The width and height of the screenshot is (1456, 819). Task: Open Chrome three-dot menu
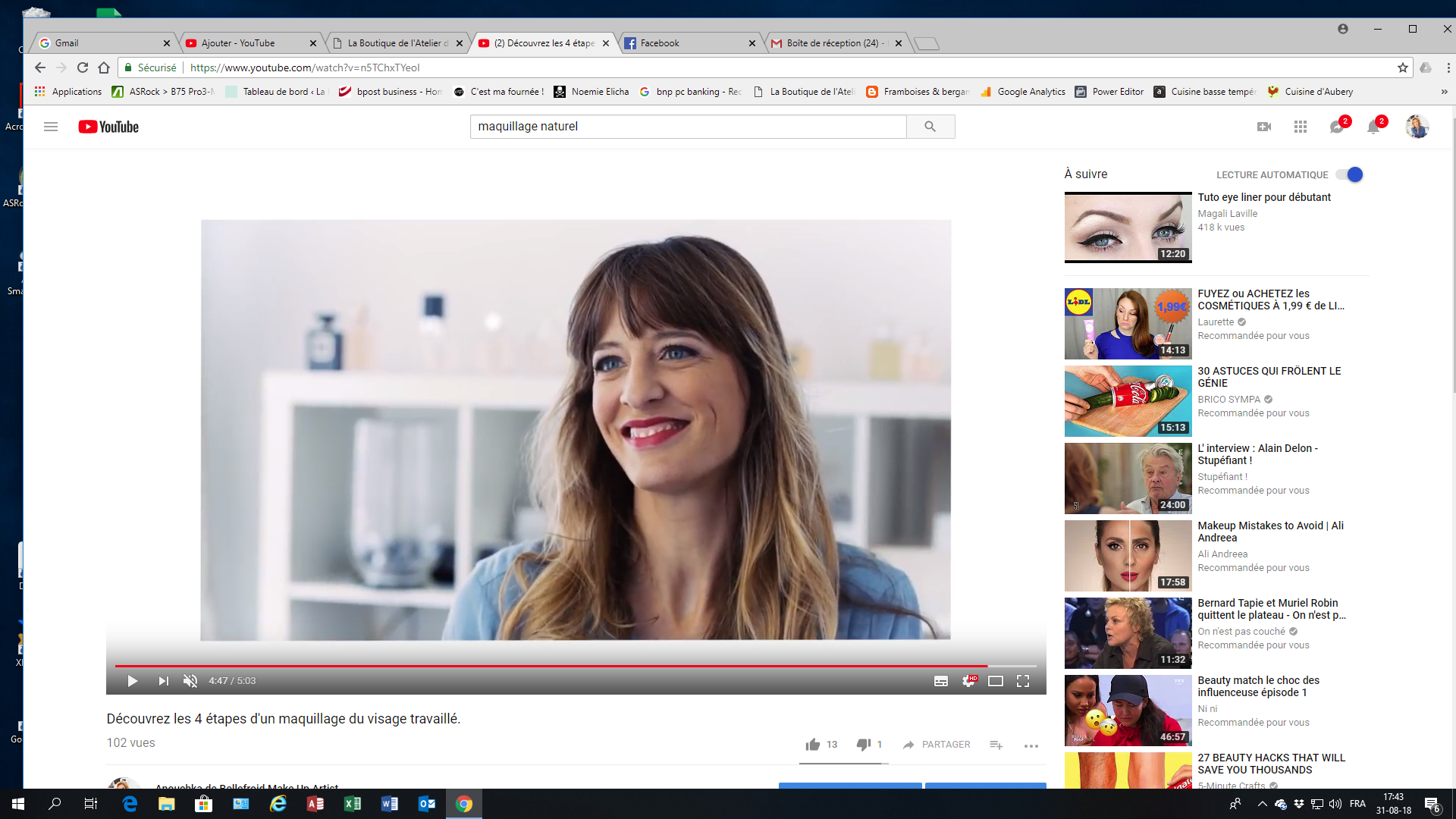[x=1448, y=67]
